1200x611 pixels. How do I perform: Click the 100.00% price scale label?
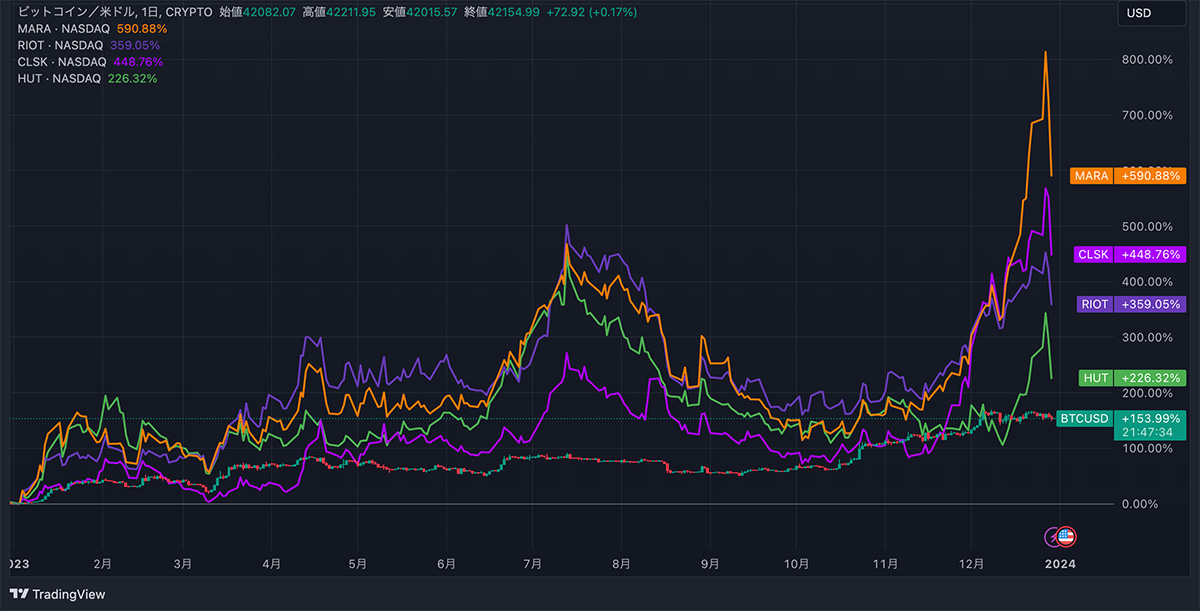point(1147,448)
